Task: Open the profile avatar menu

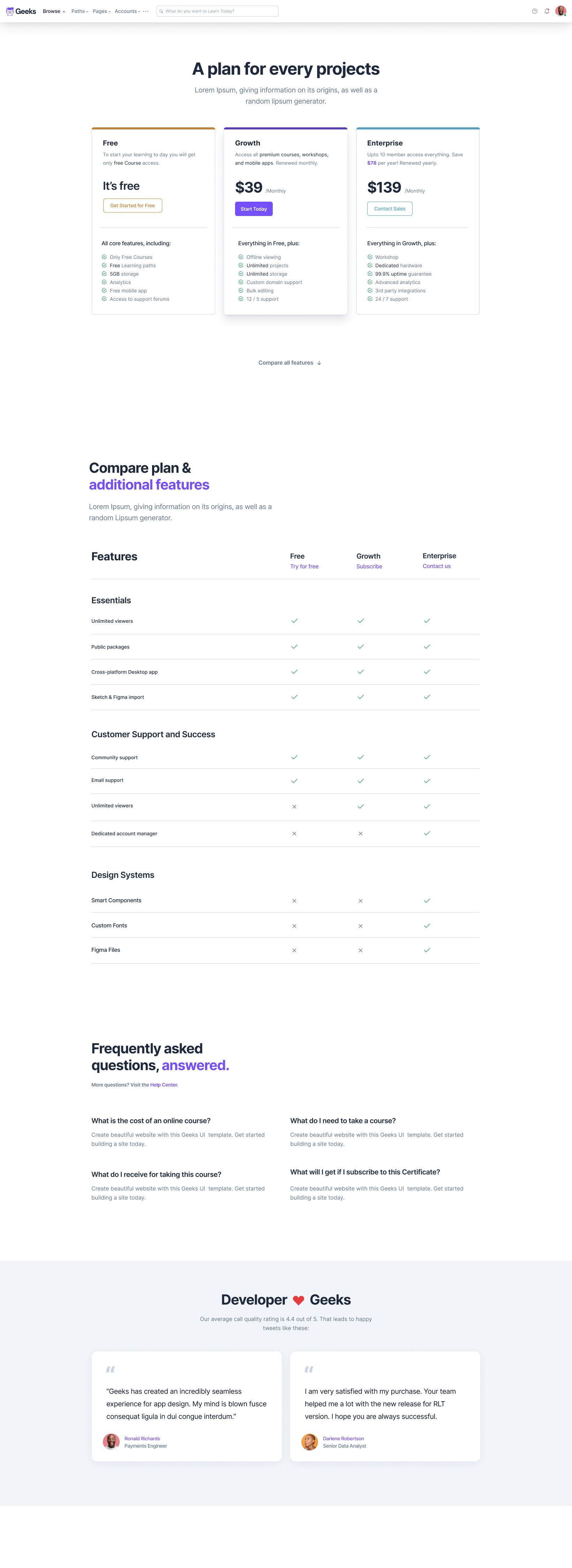Action: 560,11
